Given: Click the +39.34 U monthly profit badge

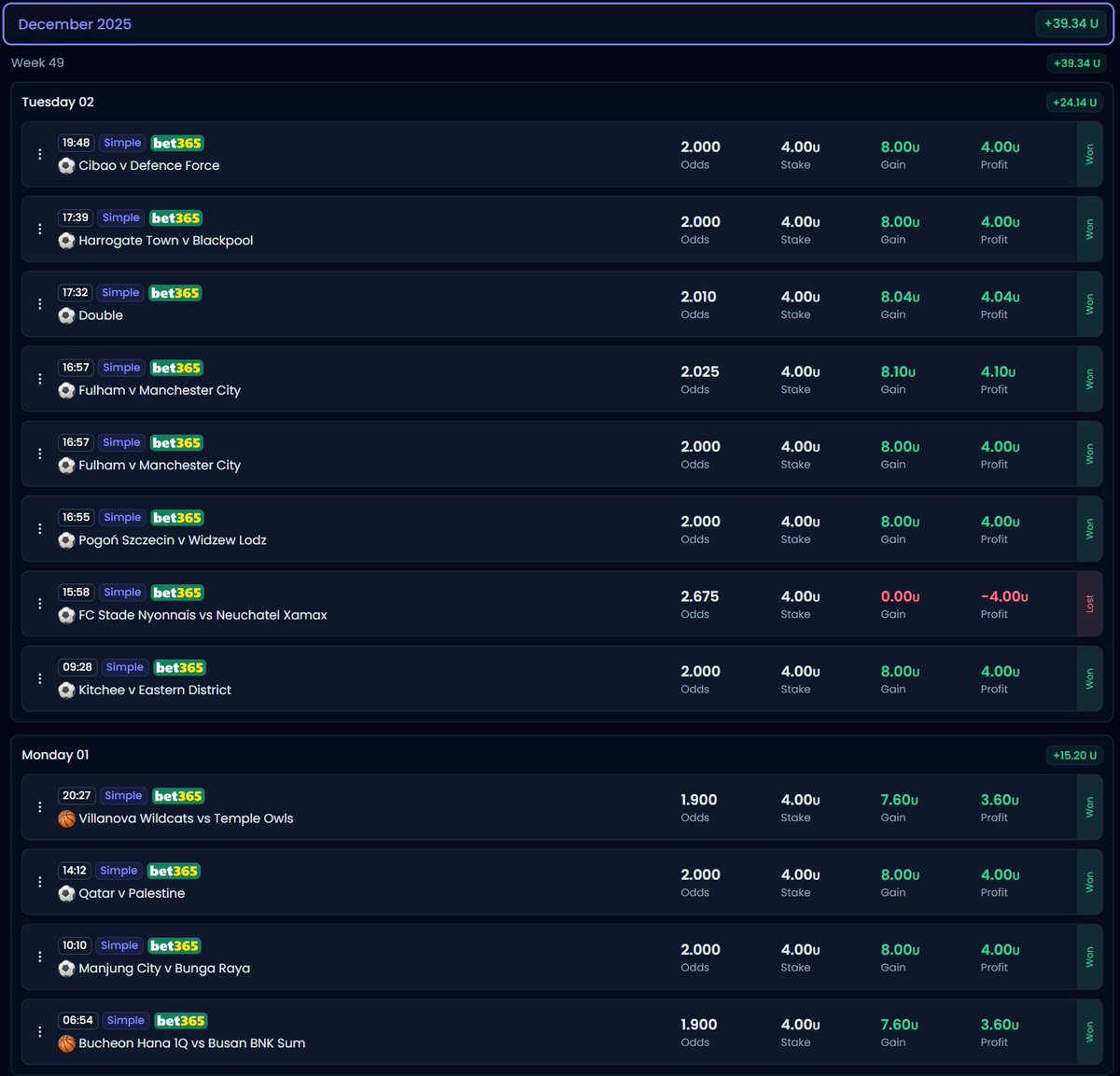Looking at the screenshot, I should coord(1071,24).
